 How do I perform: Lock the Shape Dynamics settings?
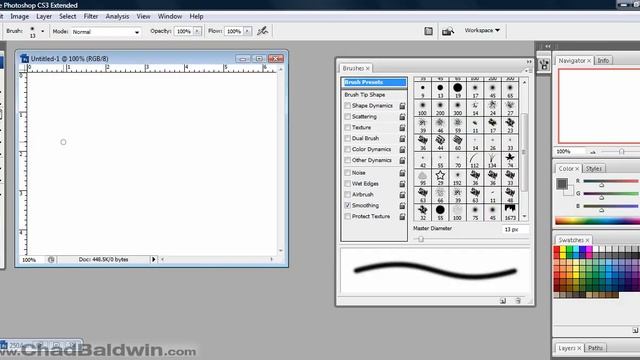402,106
